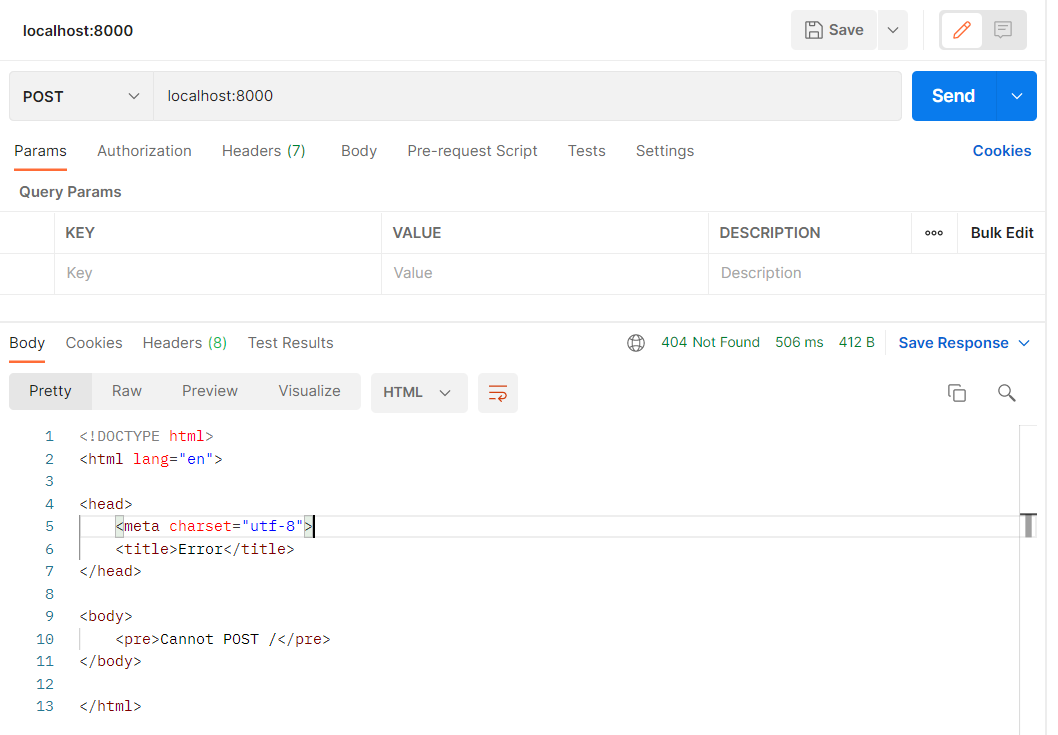Image resolution: width=1058 pixels, height=735 pixels.
Task: Click the 404 Not Found status
Action: click(x=711, y=342)
